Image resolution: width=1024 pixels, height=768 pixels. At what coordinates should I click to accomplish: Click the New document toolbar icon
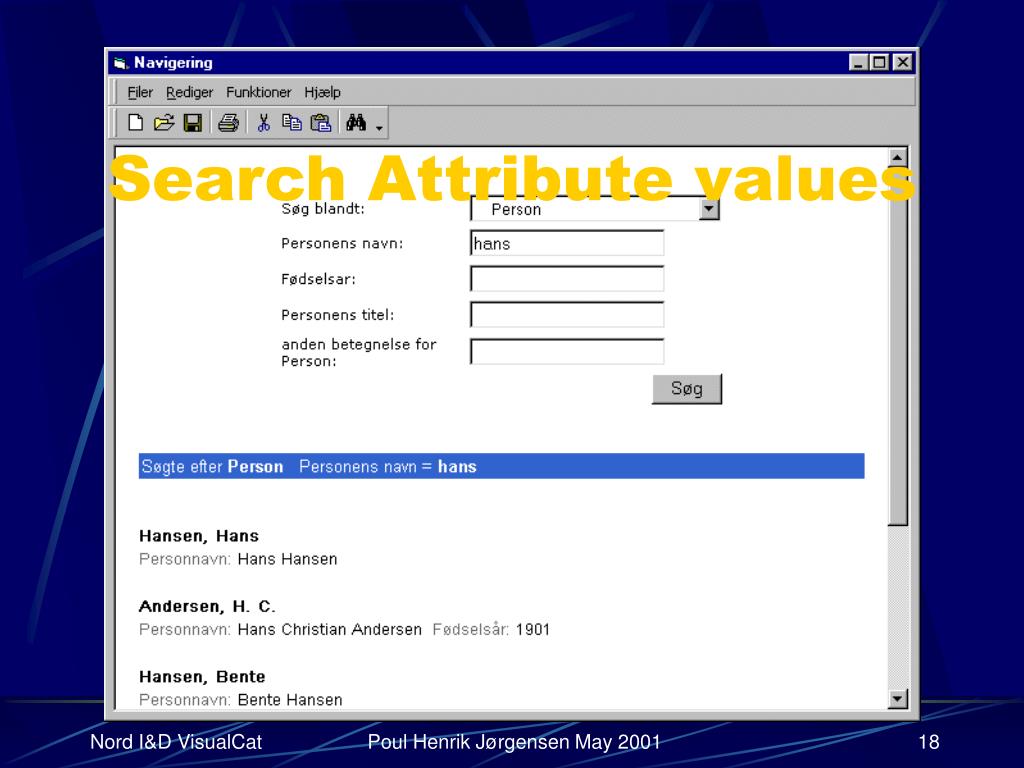click(135, 123)
